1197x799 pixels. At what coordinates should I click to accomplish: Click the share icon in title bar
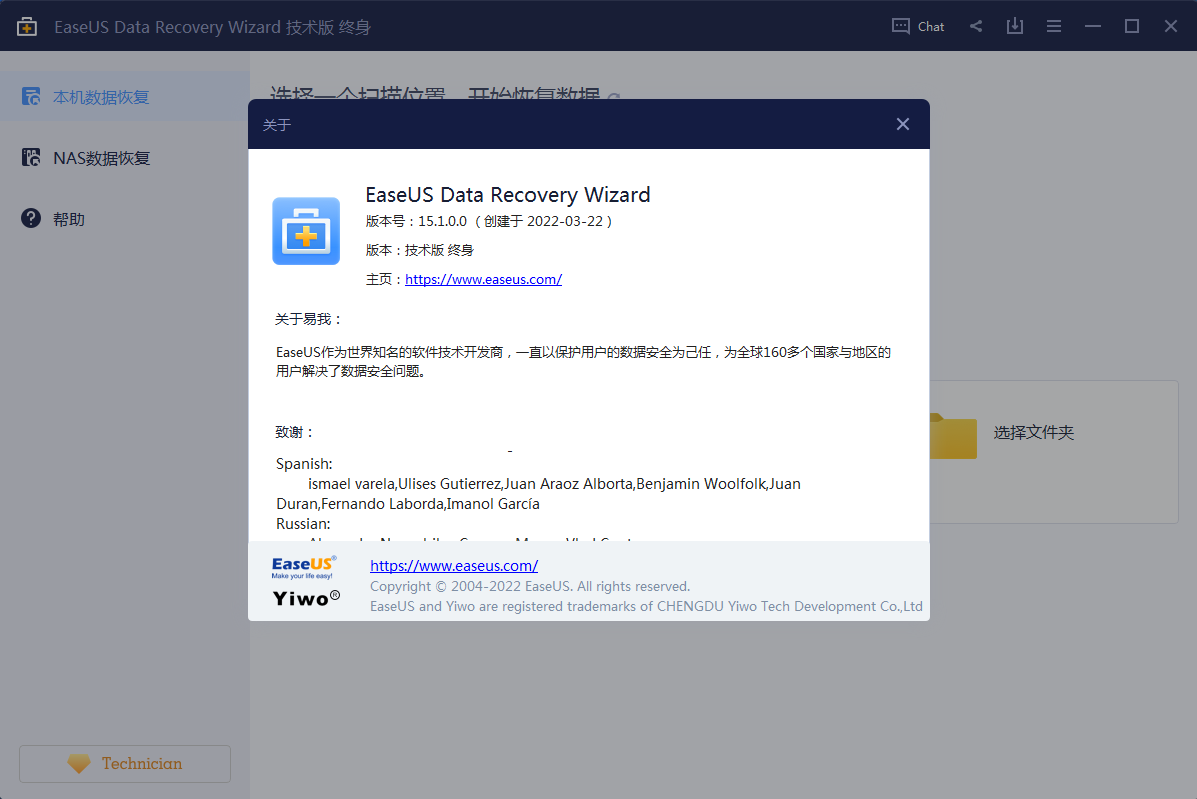976,27
